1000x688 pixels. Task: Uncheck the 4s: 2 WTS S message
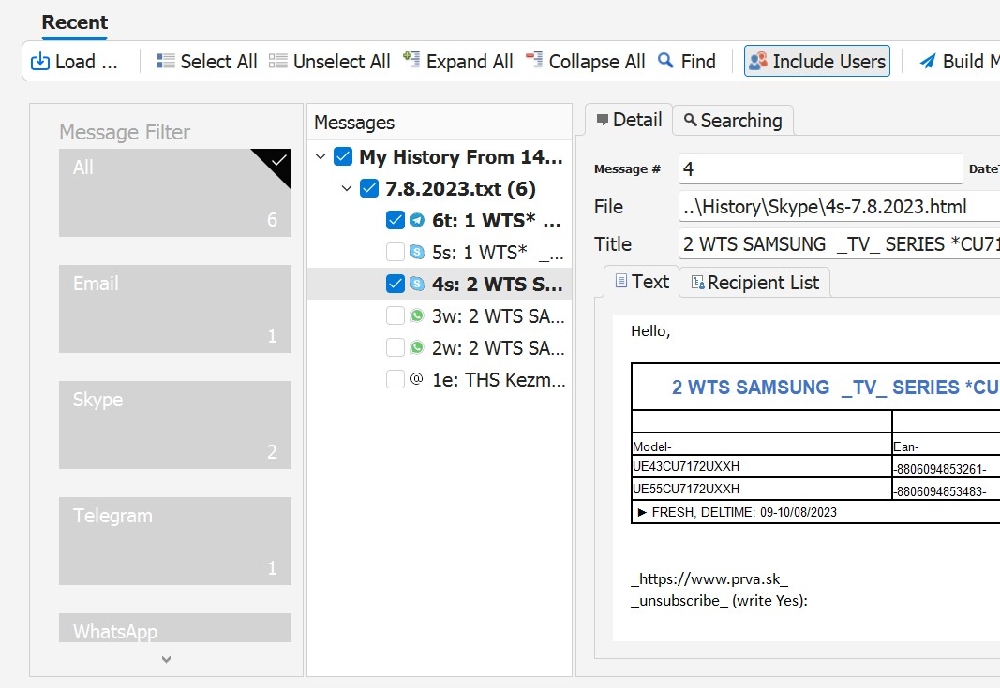(x=395, y=284)
